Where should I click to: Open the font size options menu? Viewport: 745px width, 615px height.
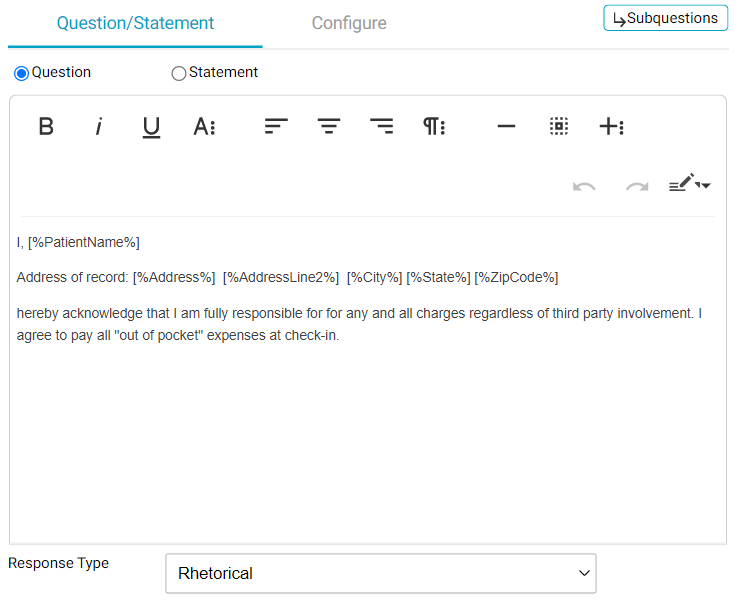pos(204,127)
